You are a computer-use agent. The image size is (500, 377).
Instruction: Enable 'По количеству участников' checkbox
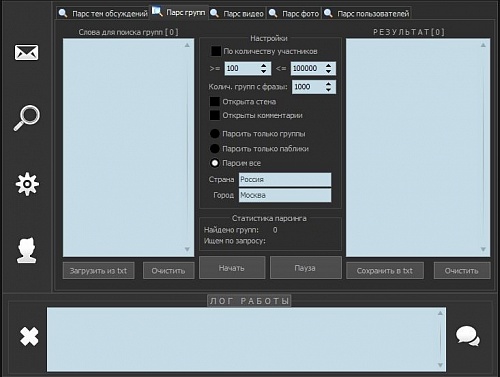(216, 51)
